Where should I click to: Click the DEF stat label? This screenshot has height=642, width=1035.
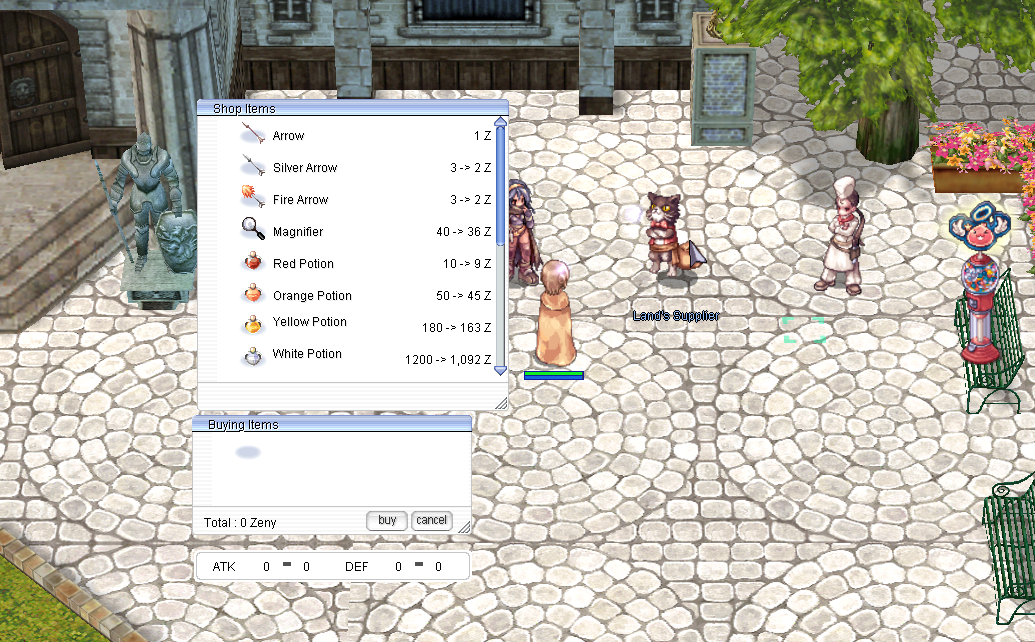(356, 567)
